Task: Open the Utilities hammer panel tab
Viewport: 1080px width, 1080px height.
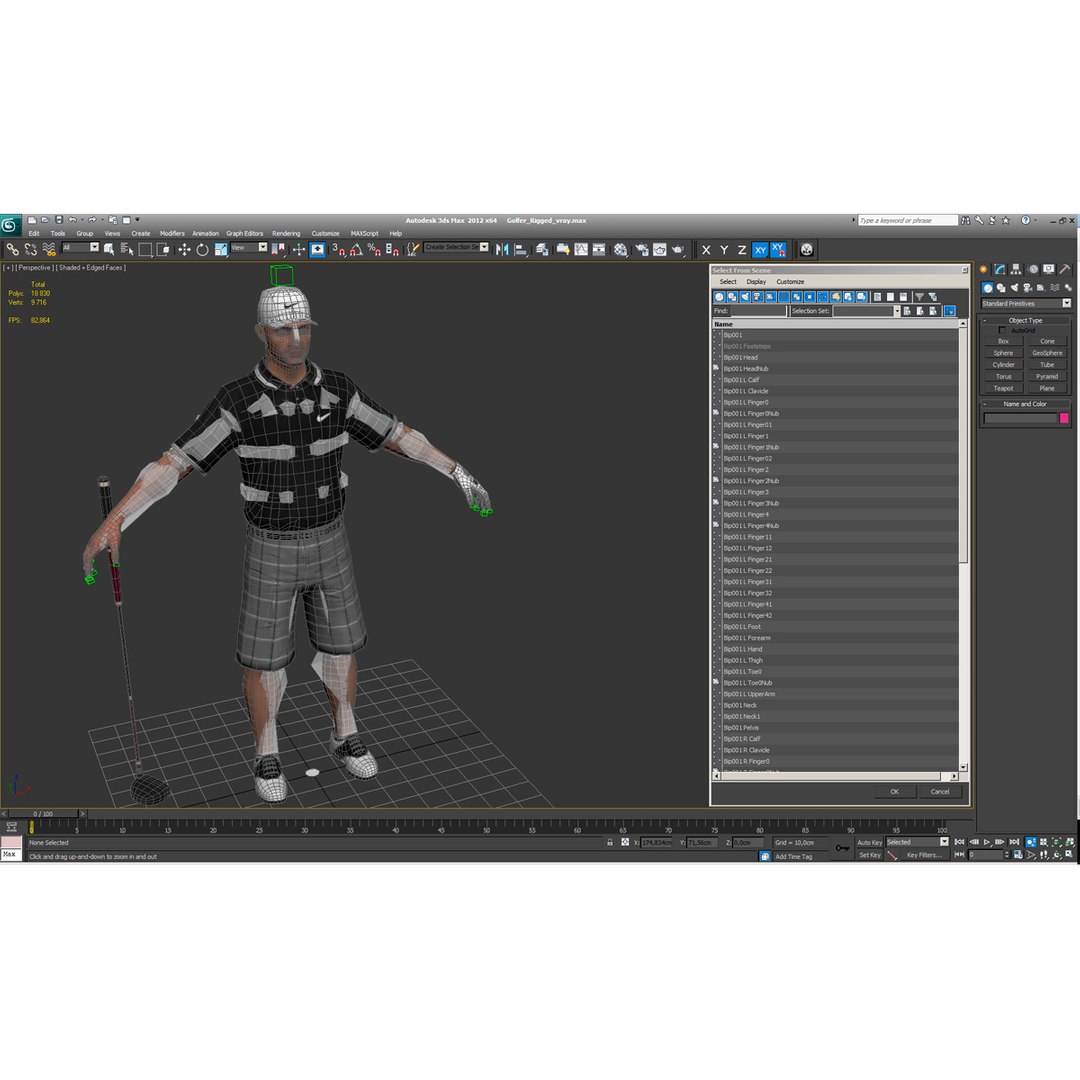Action: (x=1065, y=269)
